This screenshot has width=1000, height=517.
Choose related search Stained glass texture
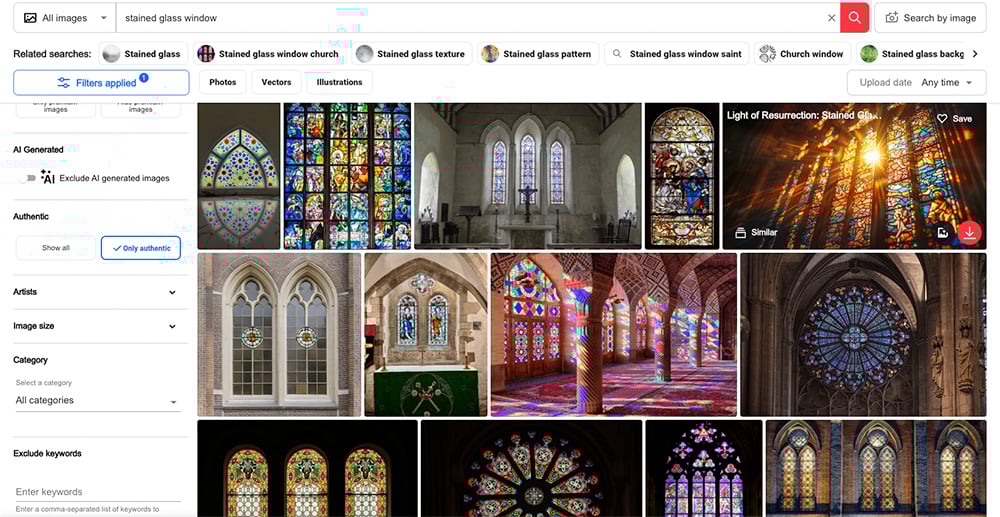click(x=411, y=54)
